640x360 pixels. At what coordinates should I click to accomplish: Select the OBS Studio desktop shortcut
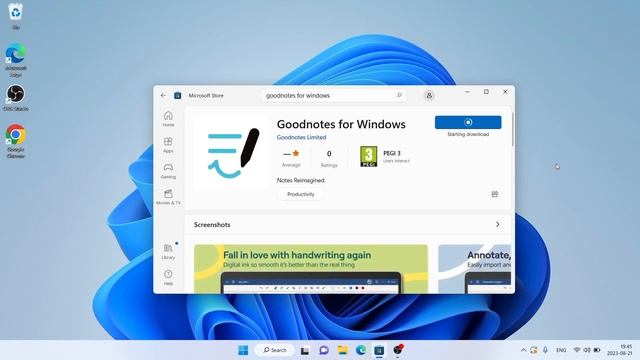click(16, 98)
